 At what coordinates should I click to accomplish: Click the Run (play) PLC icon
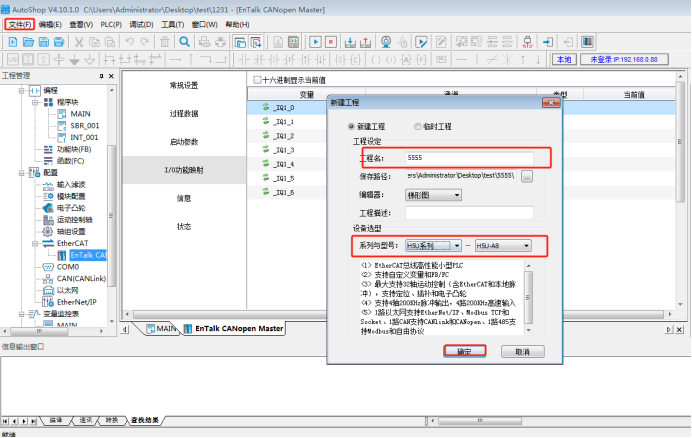[x=315, y=42]
